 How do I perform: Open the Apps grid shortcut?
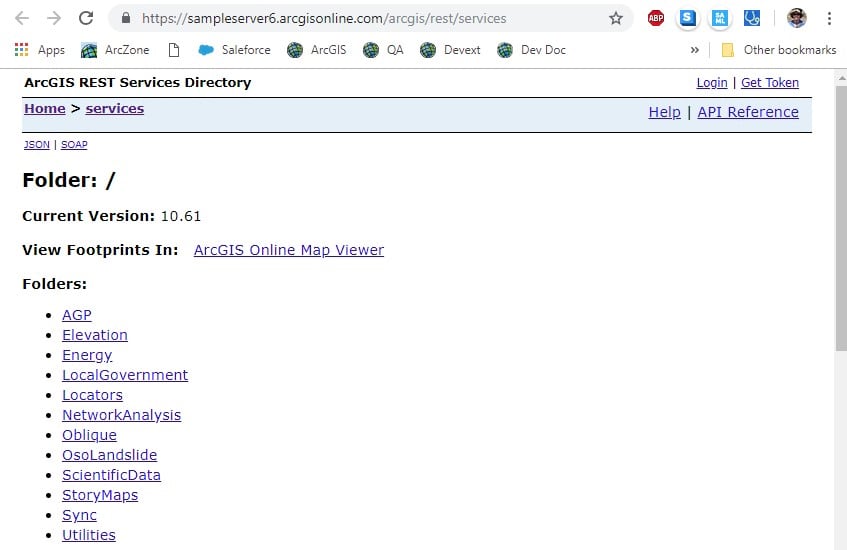tap(40, 50)
